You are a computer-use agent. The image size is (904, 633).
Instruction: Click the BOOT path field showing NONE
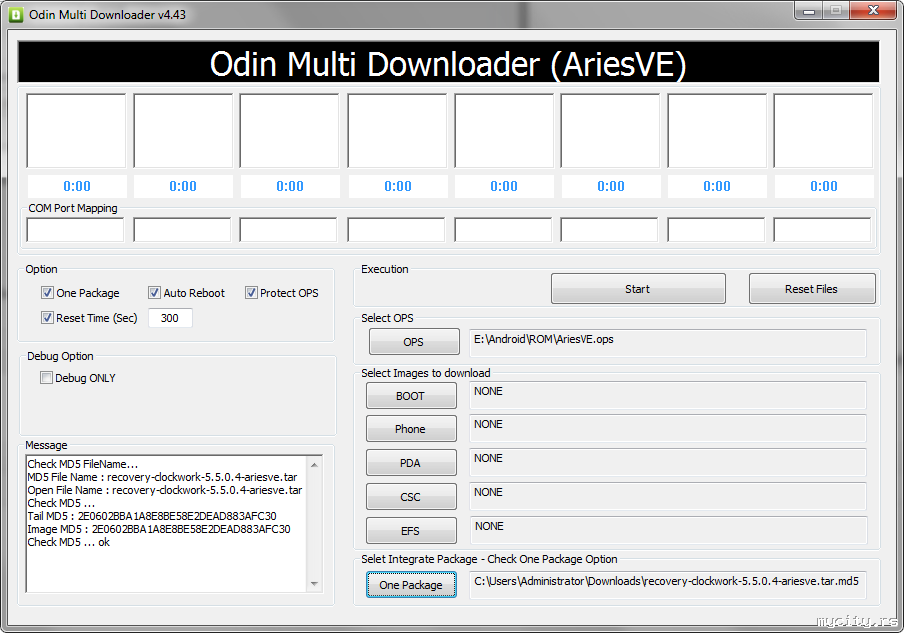pyautogui.click(x=668, y=395)
